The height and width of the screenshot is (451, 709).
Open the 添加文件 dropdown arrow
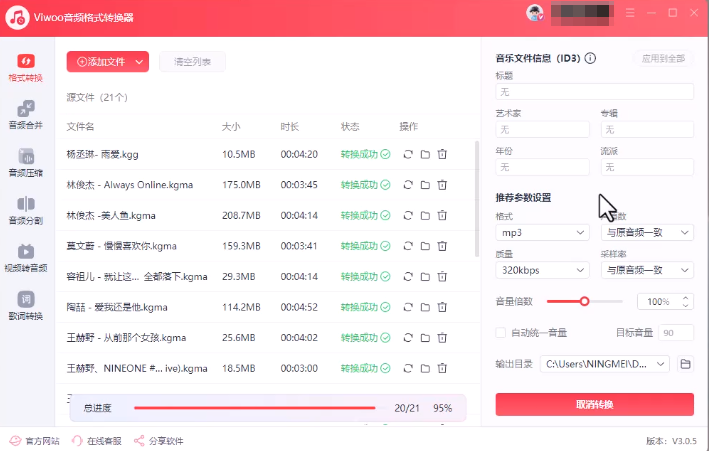[139, 62]
